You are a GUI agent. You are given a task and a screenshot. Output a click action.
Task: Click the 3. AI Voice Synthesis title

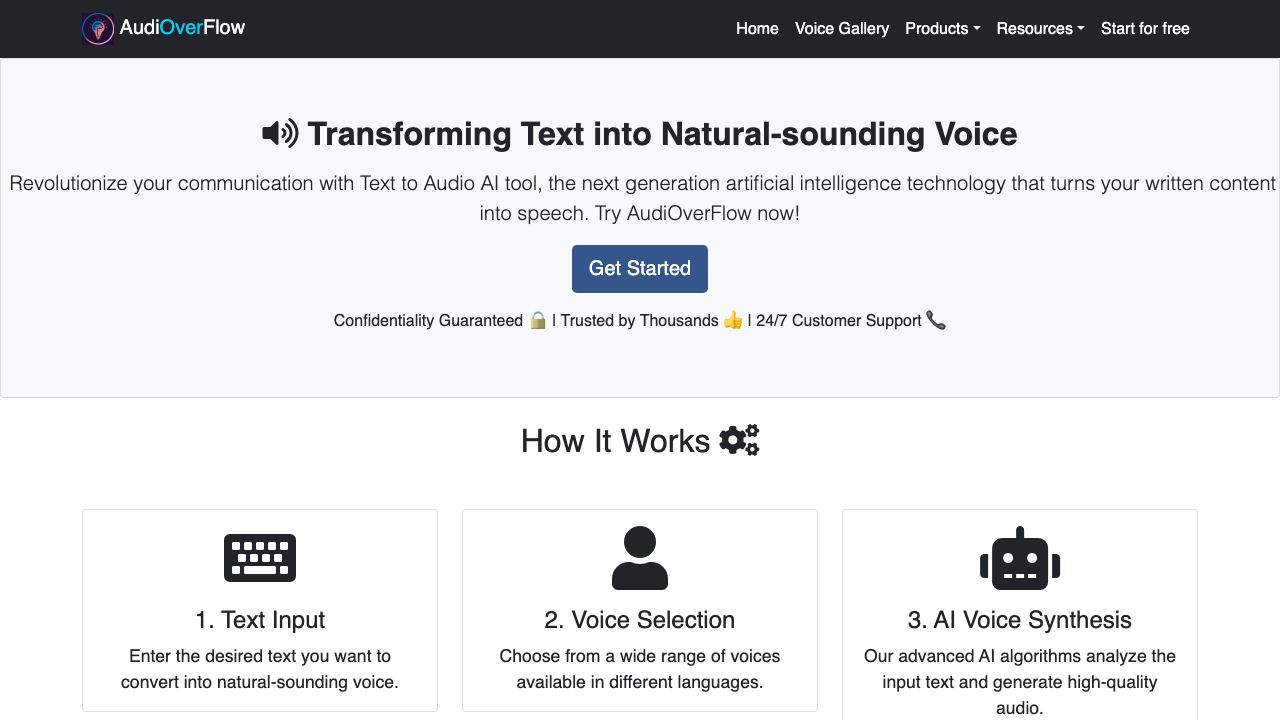[1020, 620]
